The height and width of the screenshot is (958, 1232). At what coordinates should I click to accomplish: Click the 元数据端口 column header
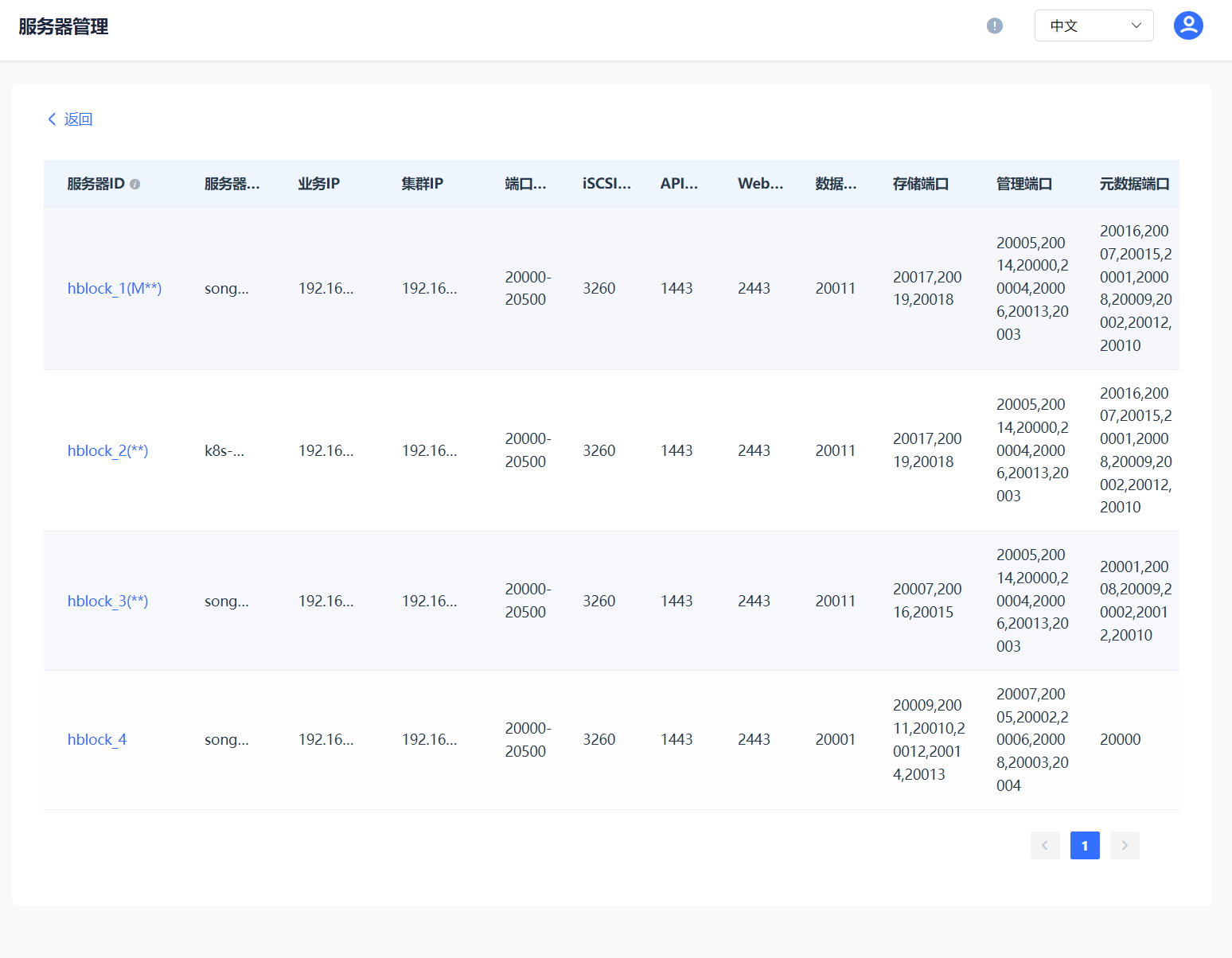point(1134,184)
